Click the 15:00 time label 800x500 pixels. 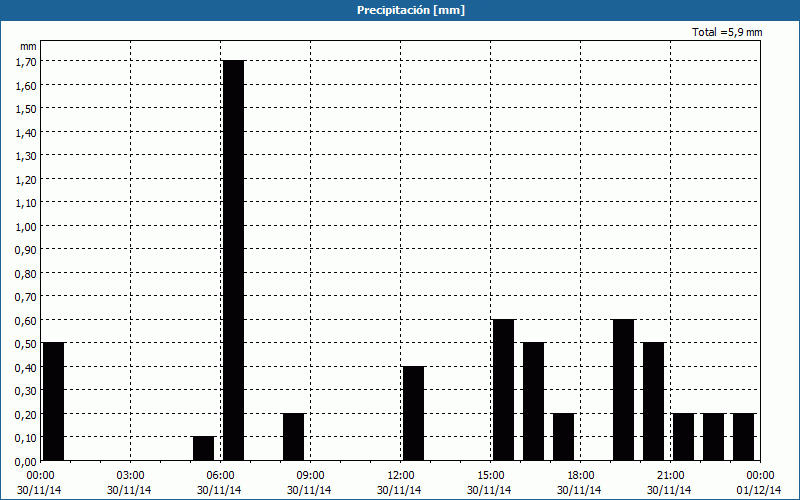point(490,476)
